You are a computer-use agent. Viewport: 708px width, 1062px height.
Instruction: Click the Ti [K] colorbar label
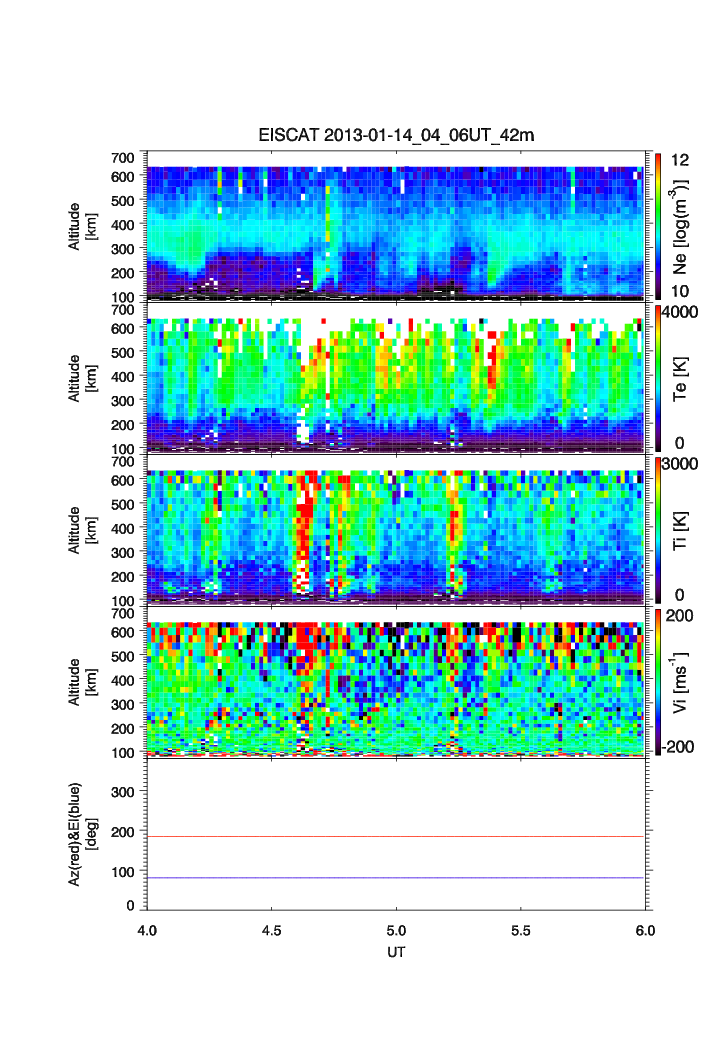[x=680, y=531]
